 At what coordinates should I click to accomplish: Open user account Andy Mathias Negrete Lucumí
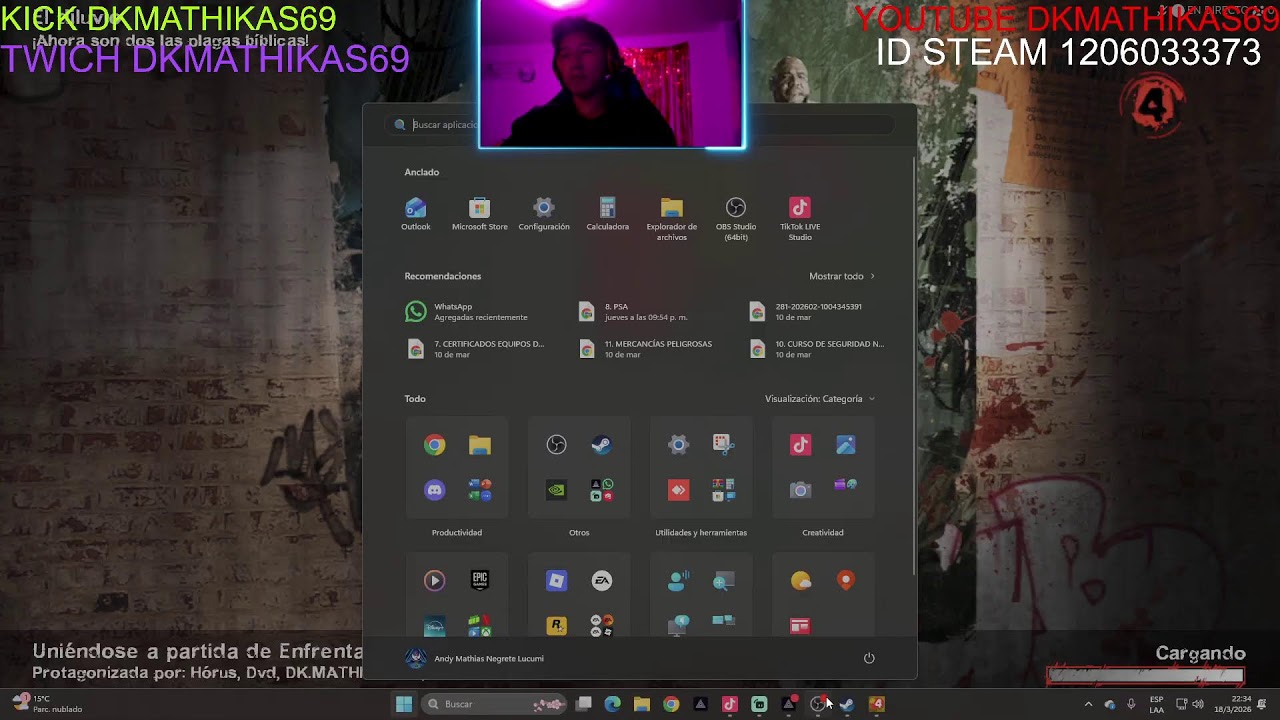tap(475, 658)
